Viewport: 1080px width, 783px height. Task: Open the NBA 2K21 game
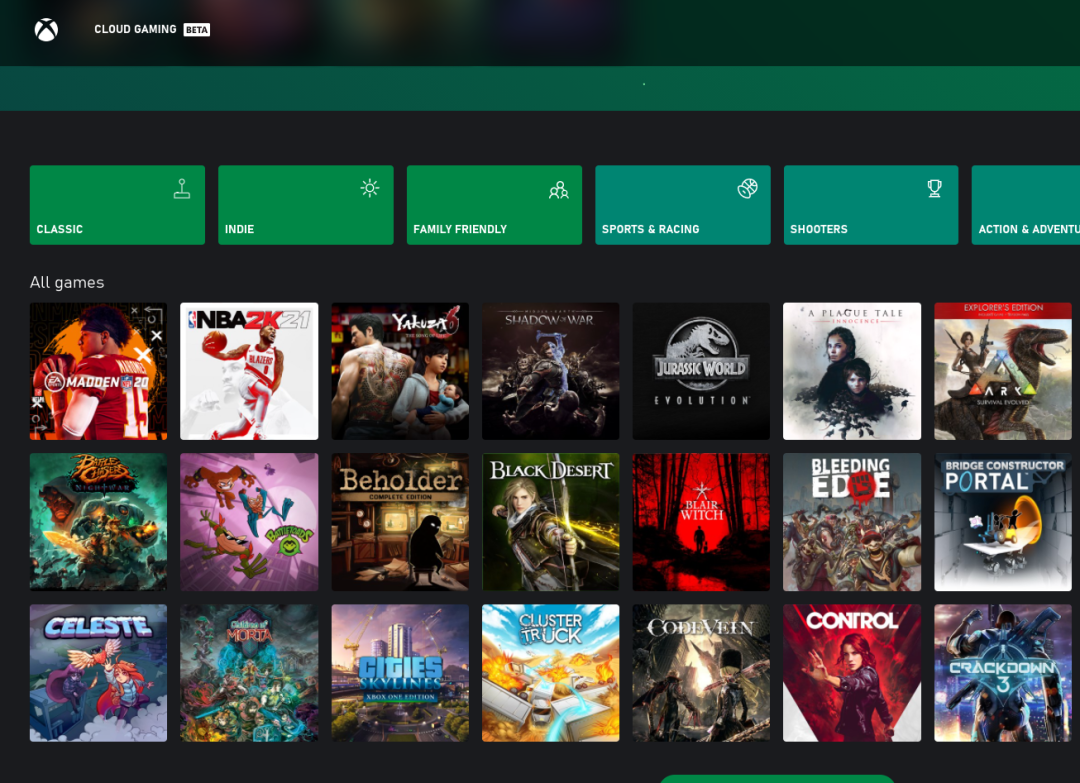(249, 371)
